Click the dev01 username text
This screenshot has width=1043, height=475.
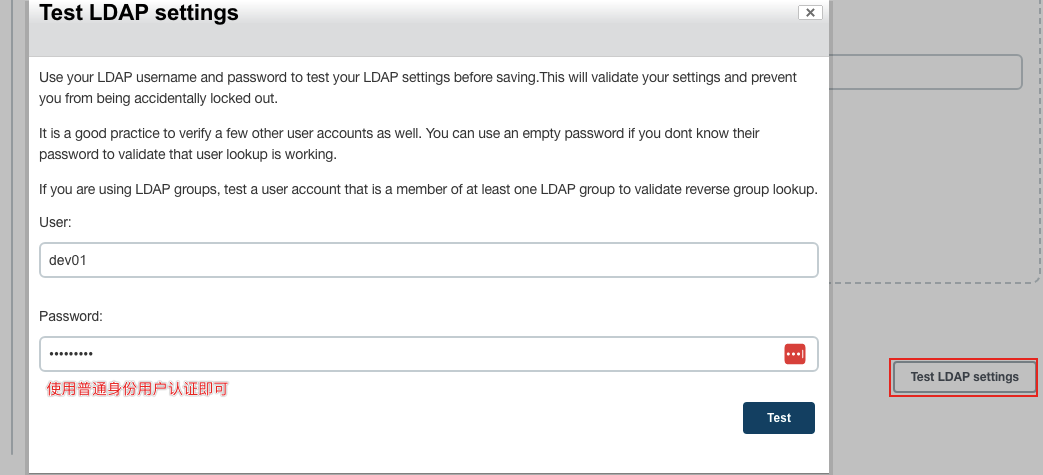tap(68, 261)
